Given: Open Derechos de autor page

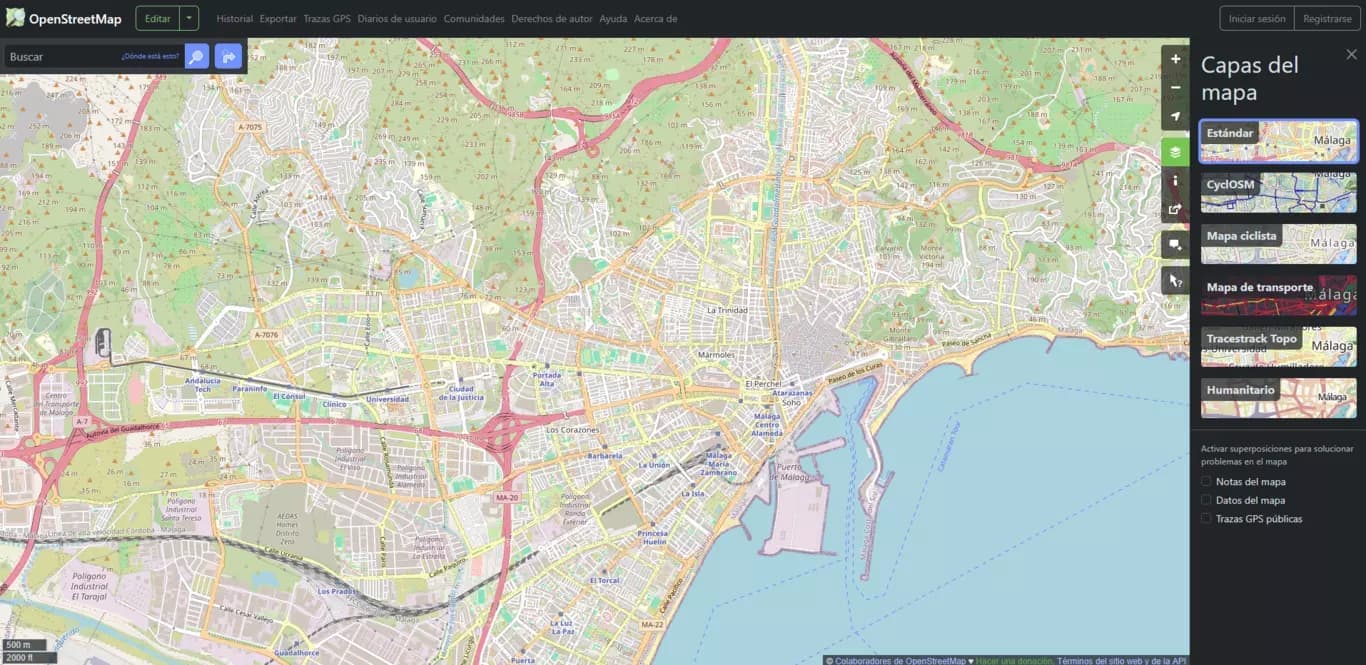Looking at the screenshot, I should pyautogui.click(x=551, y=19).
